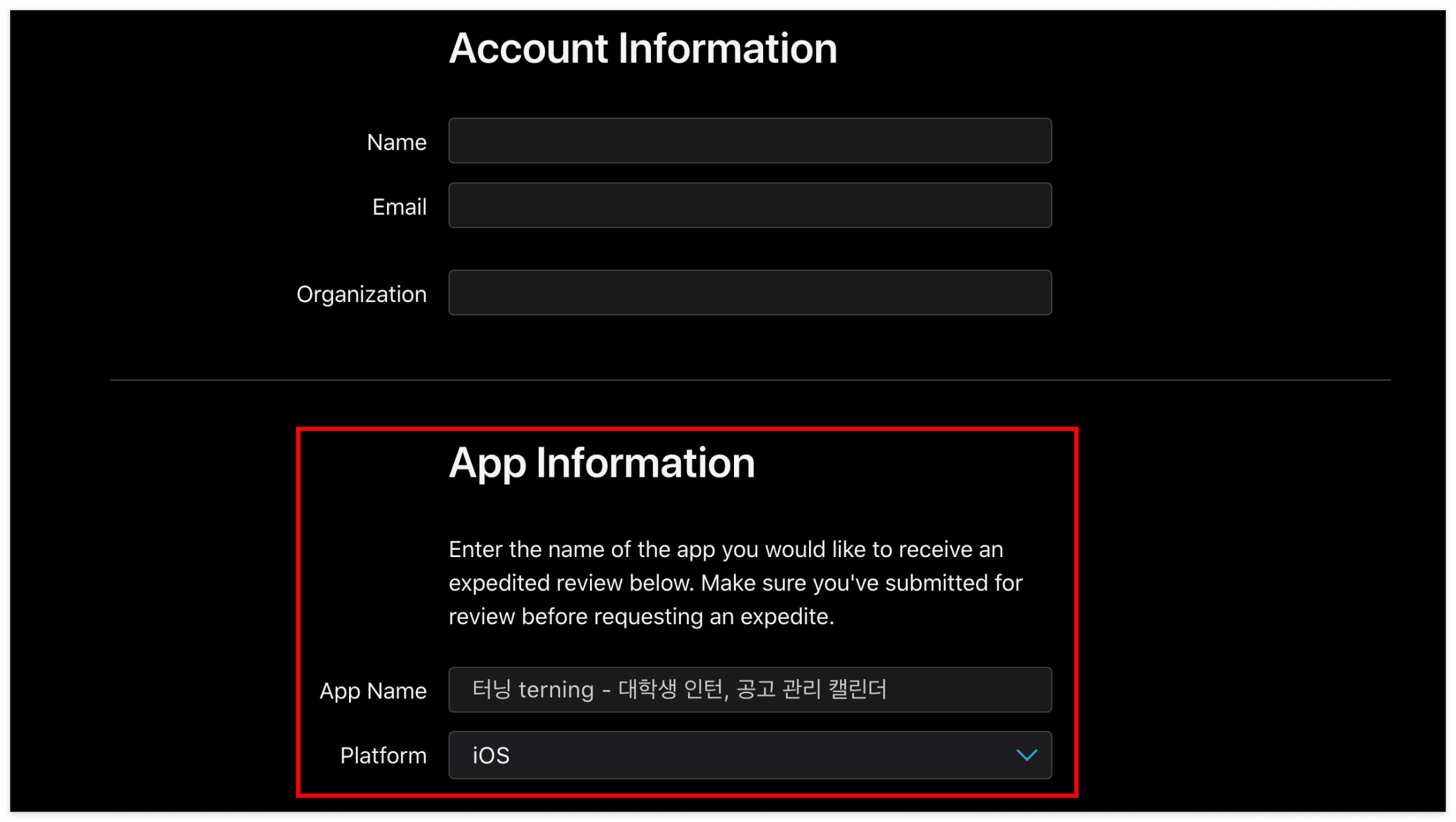Click the App Information heading
The width and height of the screenshot is (1456, 822).
pyautogui.click(x=602, y=463)
